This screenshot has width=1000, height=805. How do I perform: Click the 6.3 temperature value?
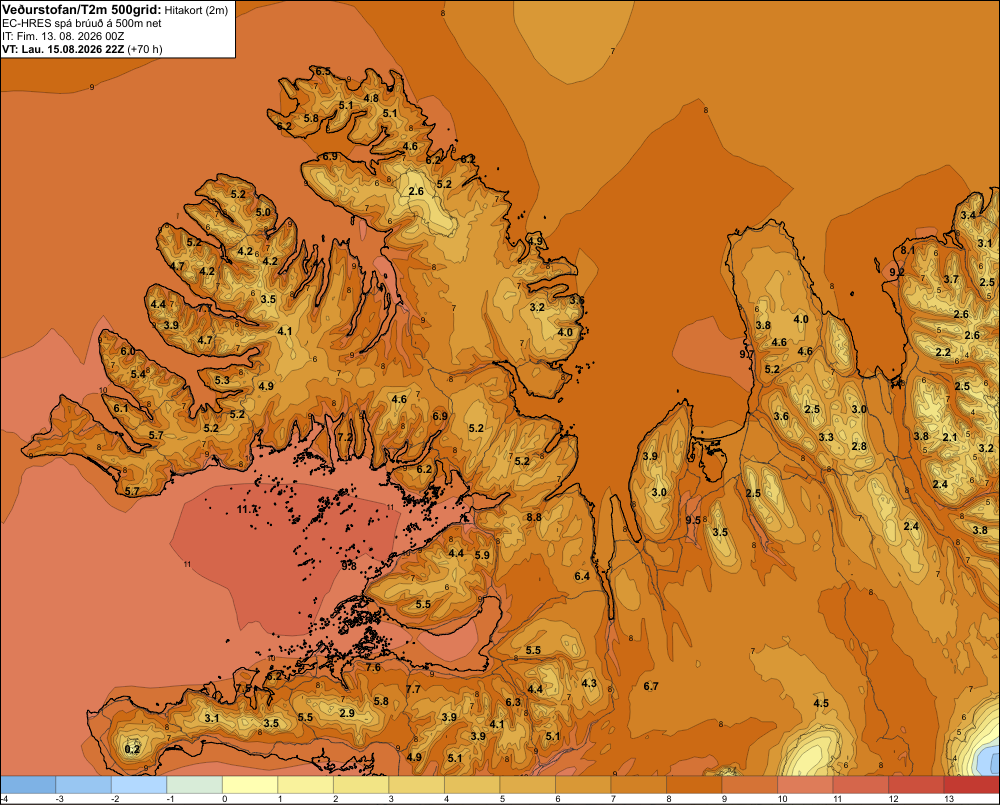click(513, 702)
